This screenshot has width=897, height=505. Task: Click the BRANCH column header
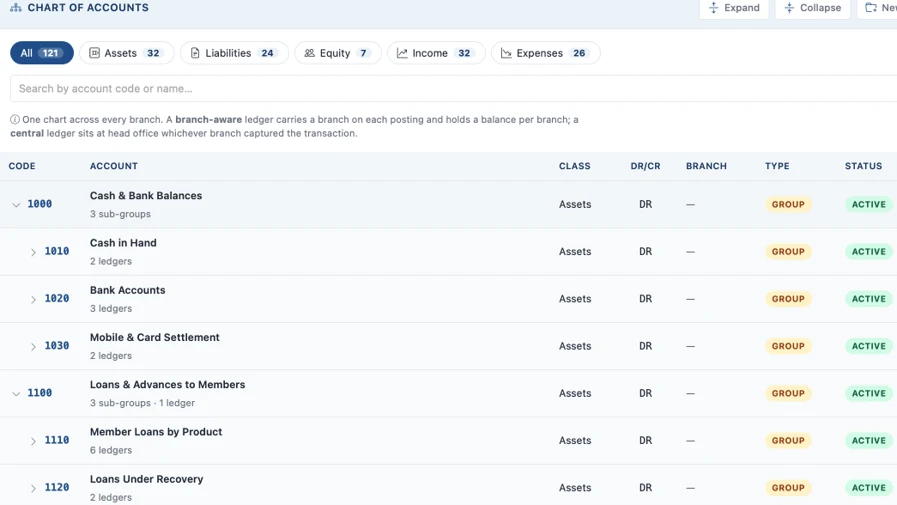tap(707, 166)
